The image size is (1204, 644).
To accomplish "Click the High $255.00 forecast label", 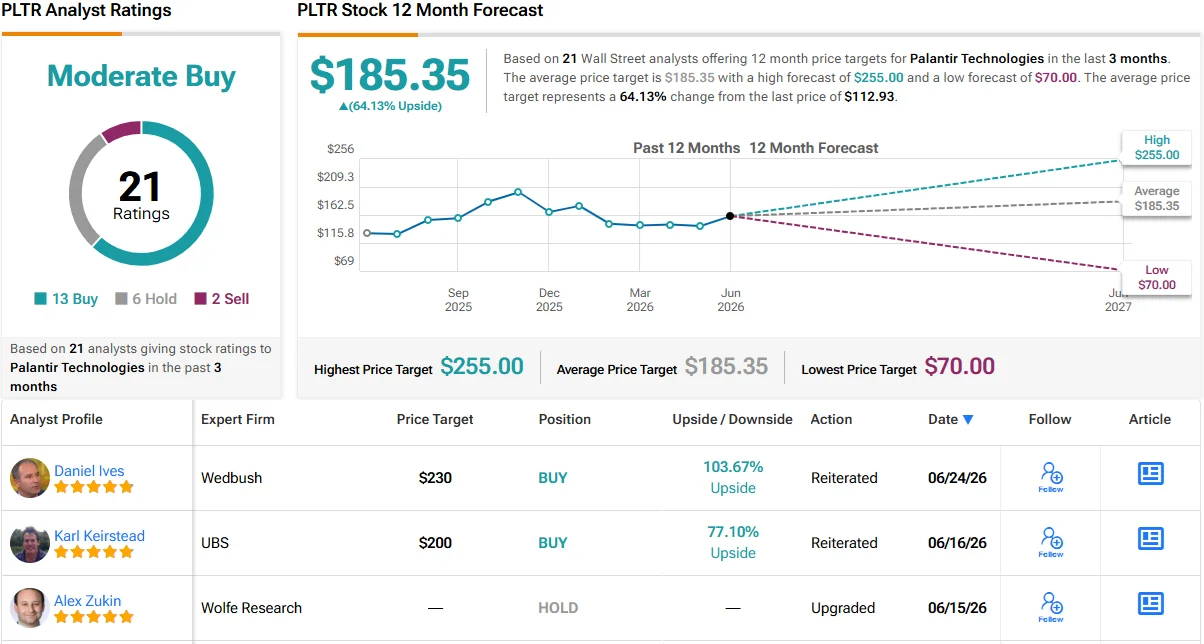I will pyautogui.click(x=1157, y=148).
